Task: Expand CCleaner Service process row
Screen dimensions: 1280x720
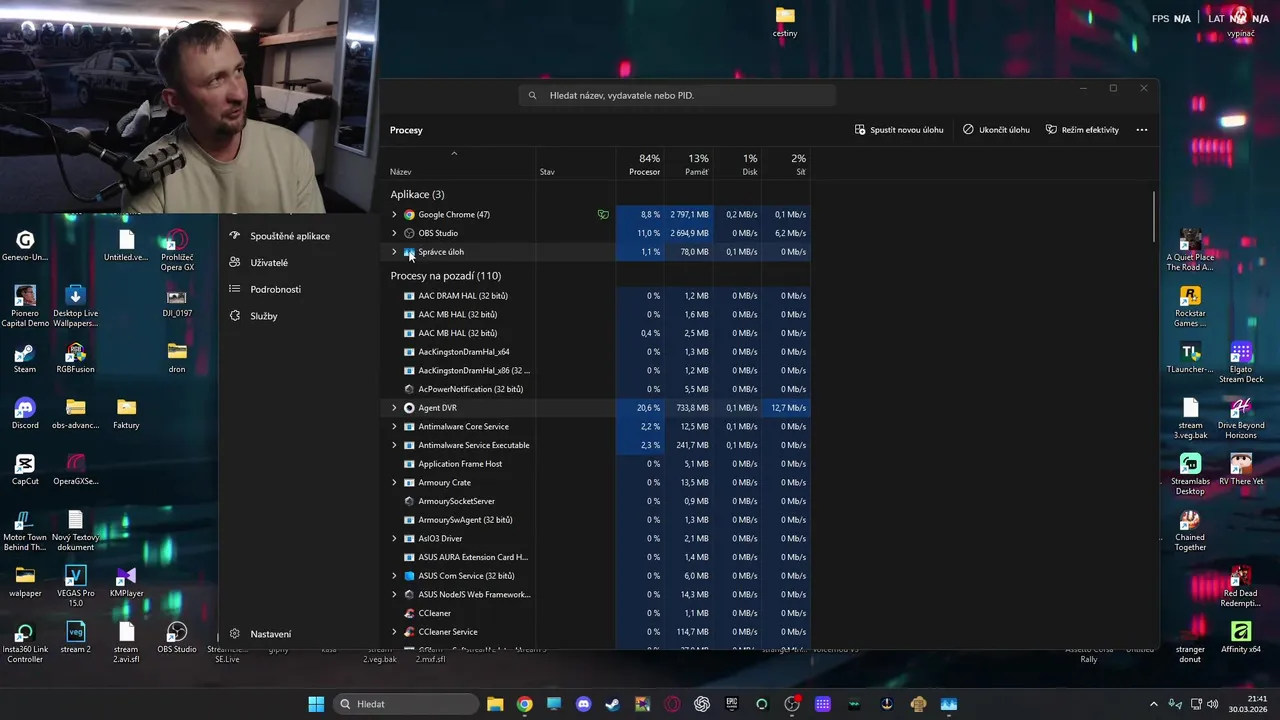Action: tap(394, 632)
